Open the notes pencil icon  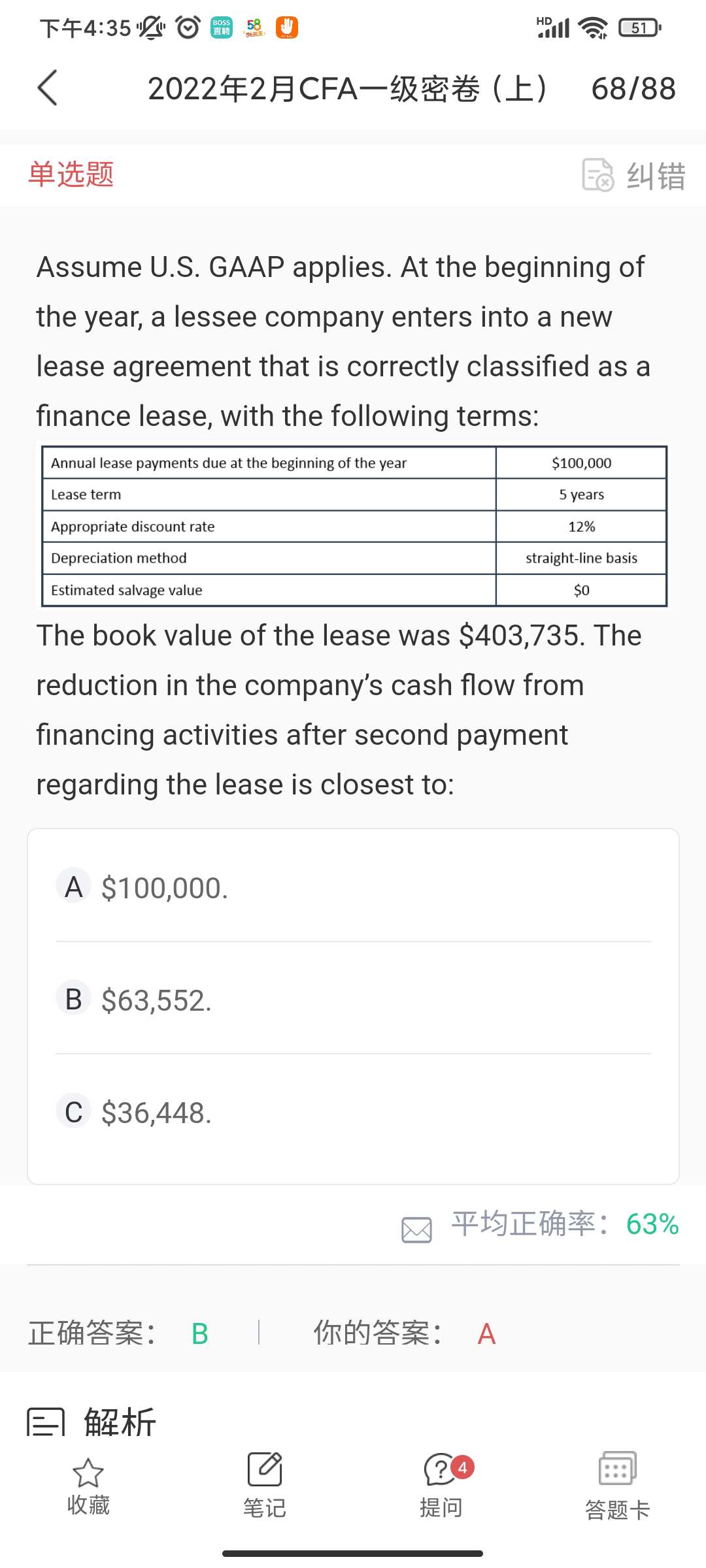265,1470
